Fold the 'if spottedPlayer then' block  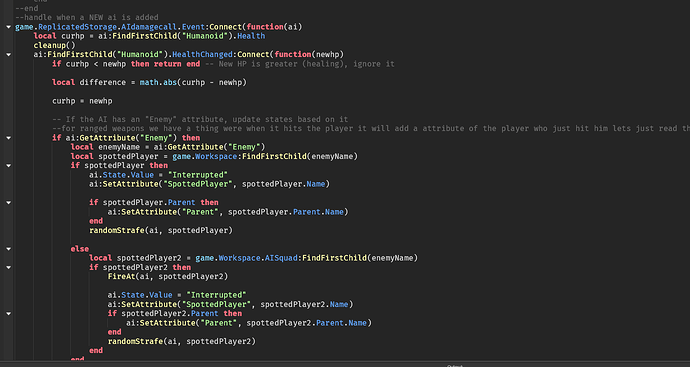click(x=8, y=165)
